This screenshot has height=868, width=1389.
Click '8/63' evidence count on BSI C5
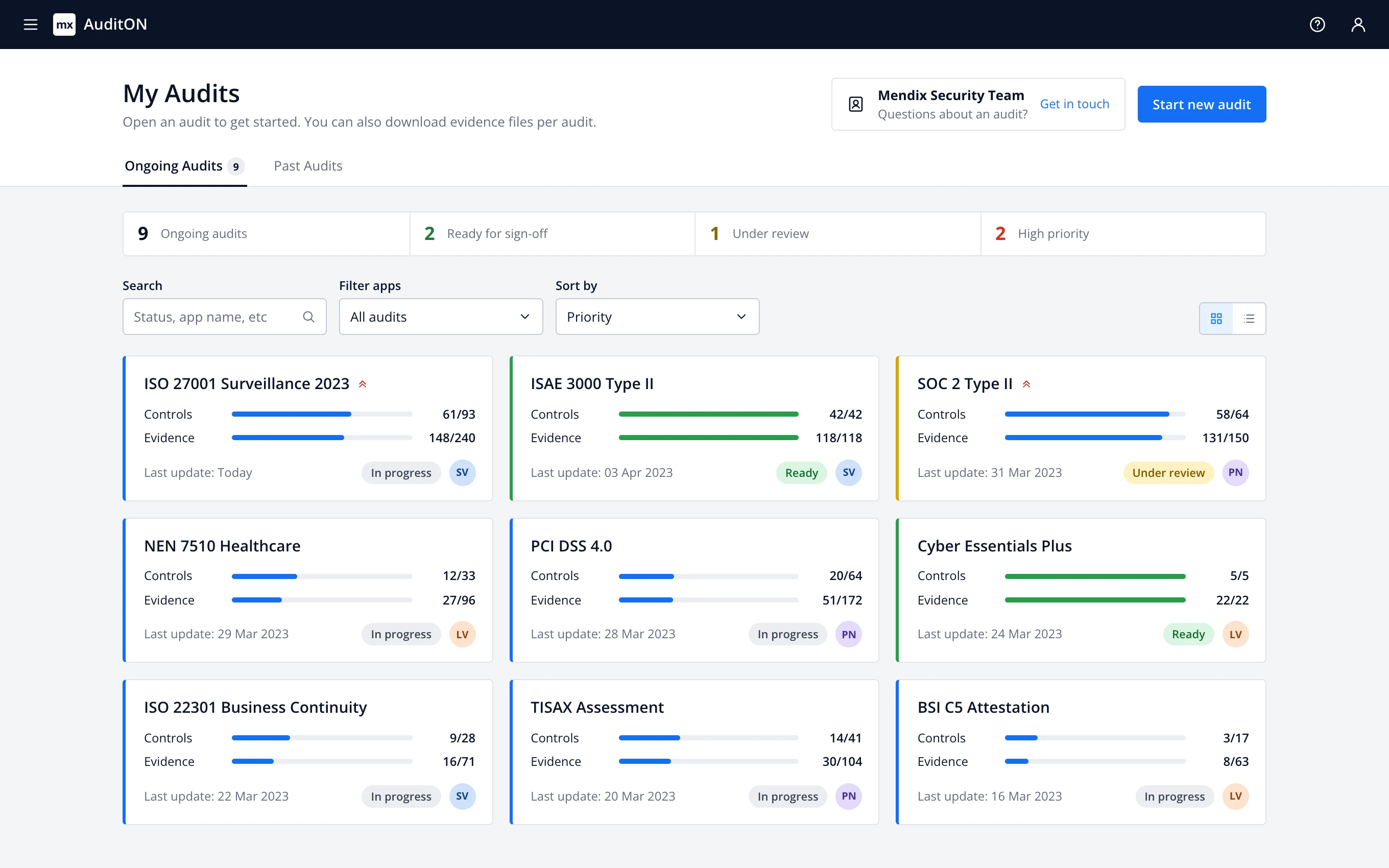pyautogui.click(x=1236, y=762)
